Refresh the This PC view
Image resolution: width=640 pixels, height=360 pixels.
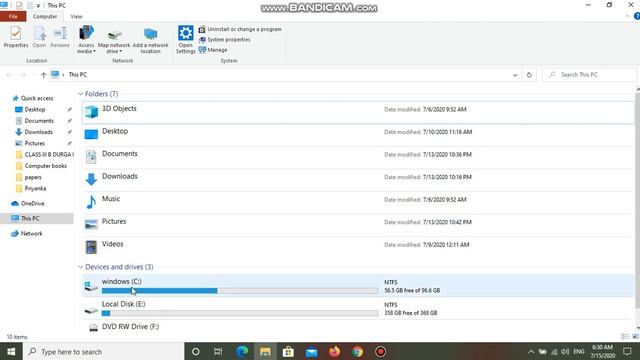click(529, 75)
